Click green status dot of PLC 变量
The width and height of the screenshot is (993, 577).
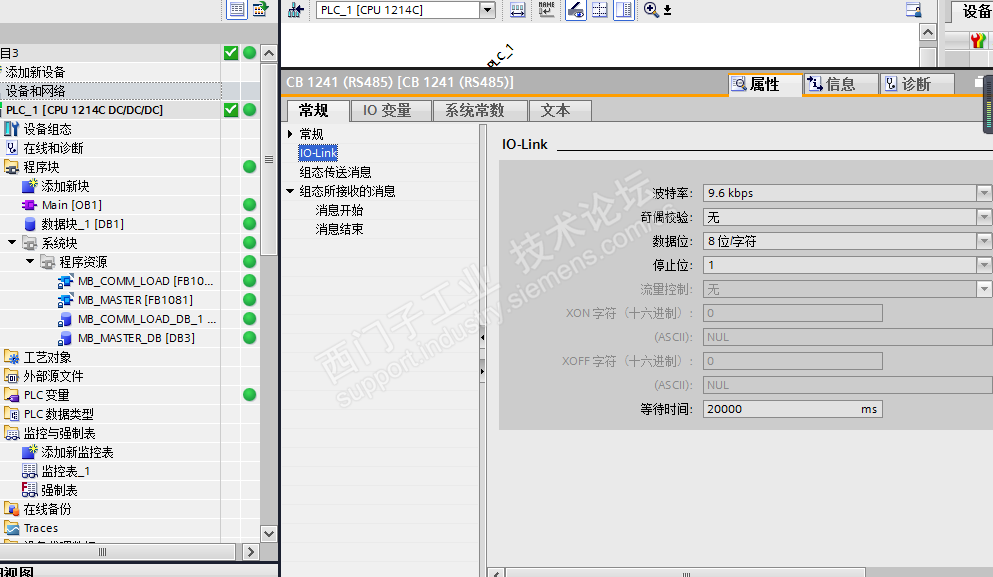[x=250, y=395]
